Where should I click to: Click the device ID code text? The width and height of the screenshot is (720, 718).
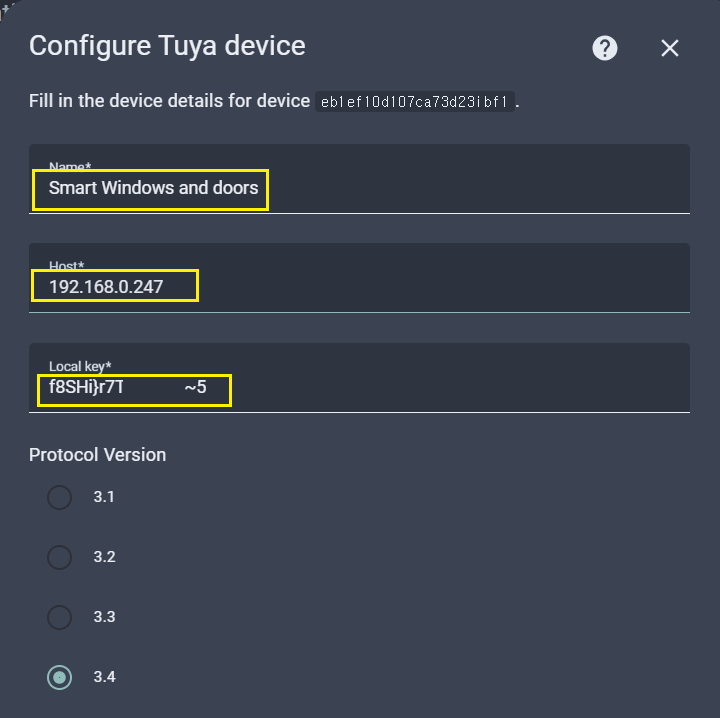[x=415, y=102]
